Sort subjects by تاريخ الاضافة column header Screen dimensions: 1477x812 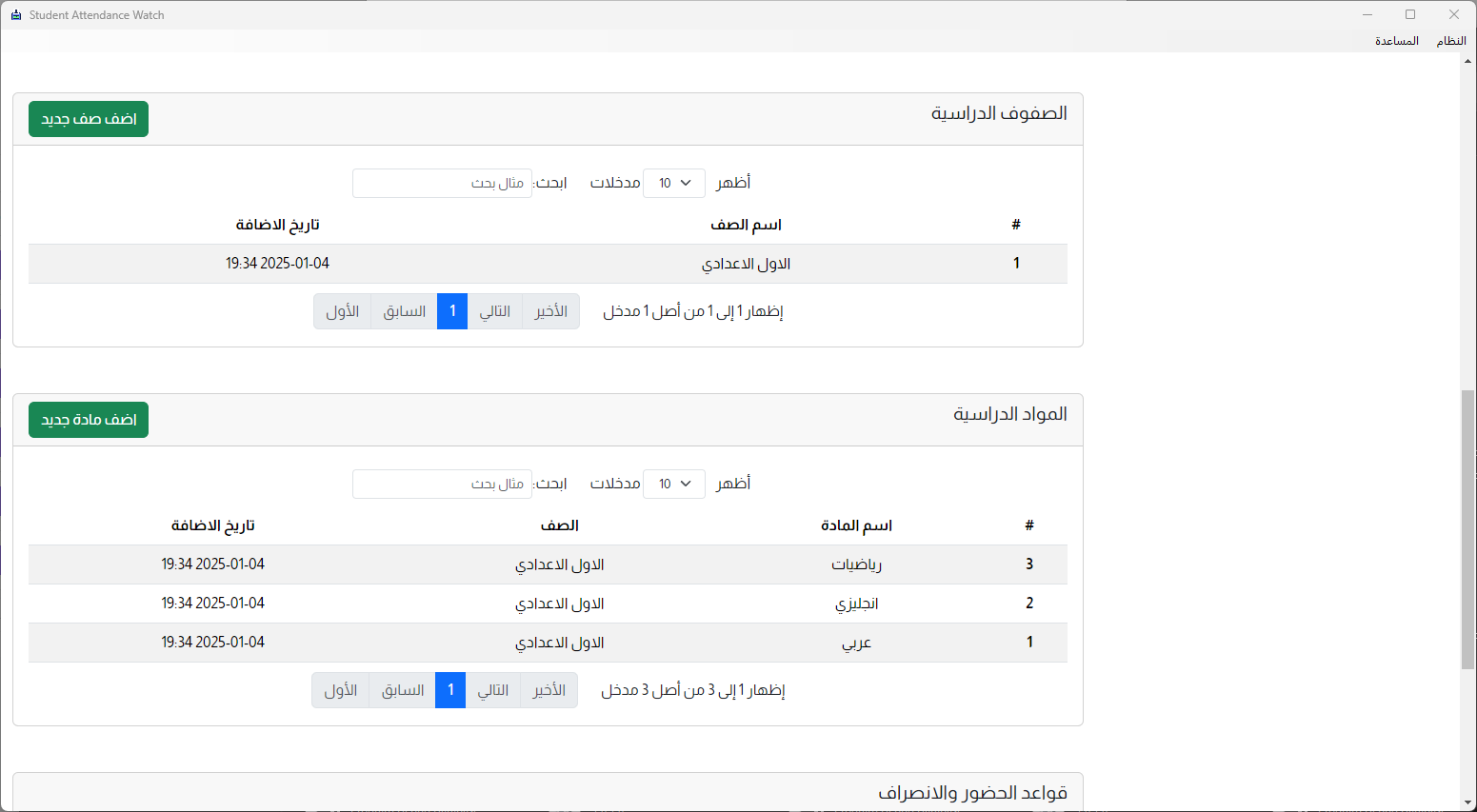(212, 525)
